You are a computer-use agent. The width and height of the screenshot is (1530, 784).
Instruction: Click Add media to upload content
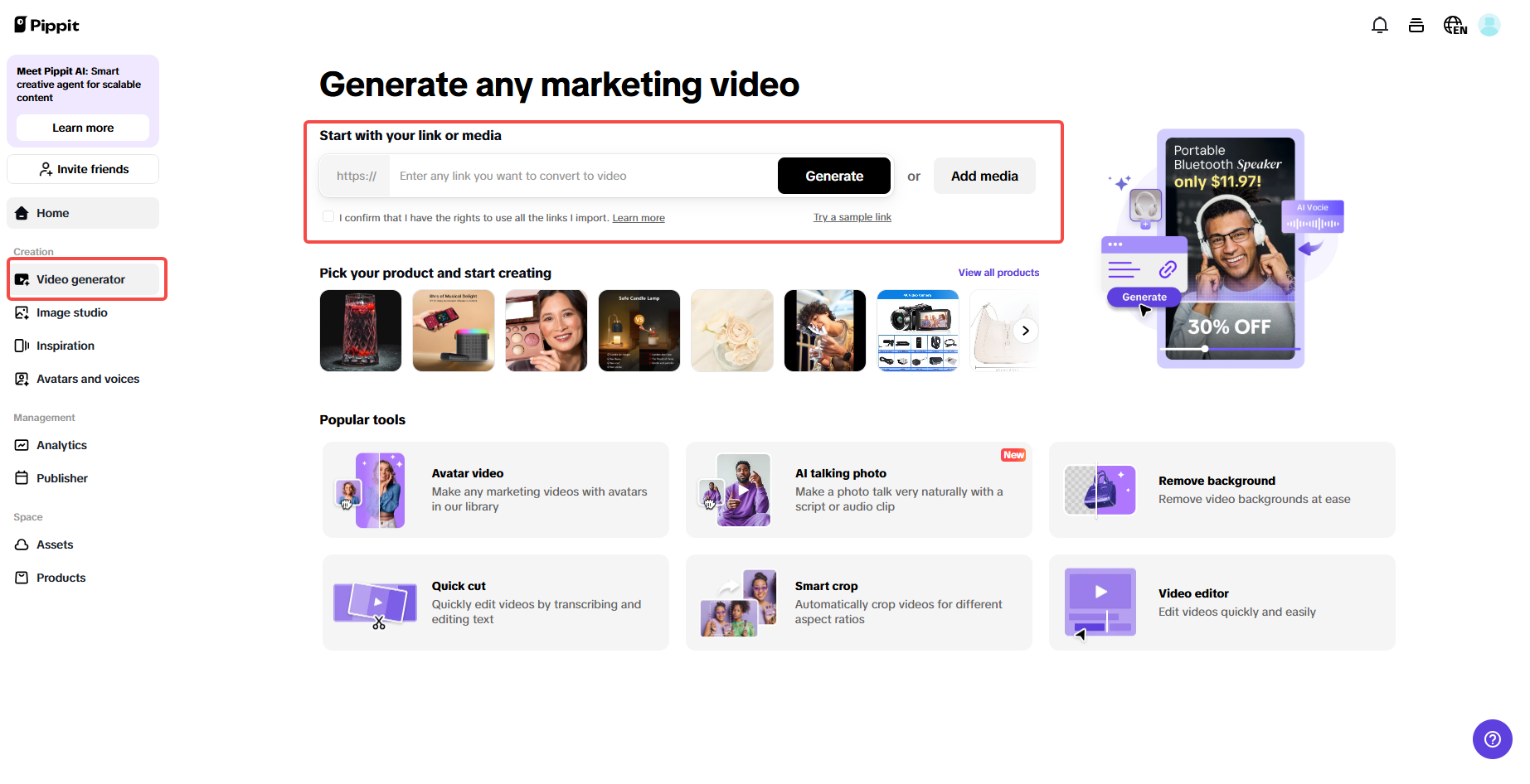[x=984, y=176]
